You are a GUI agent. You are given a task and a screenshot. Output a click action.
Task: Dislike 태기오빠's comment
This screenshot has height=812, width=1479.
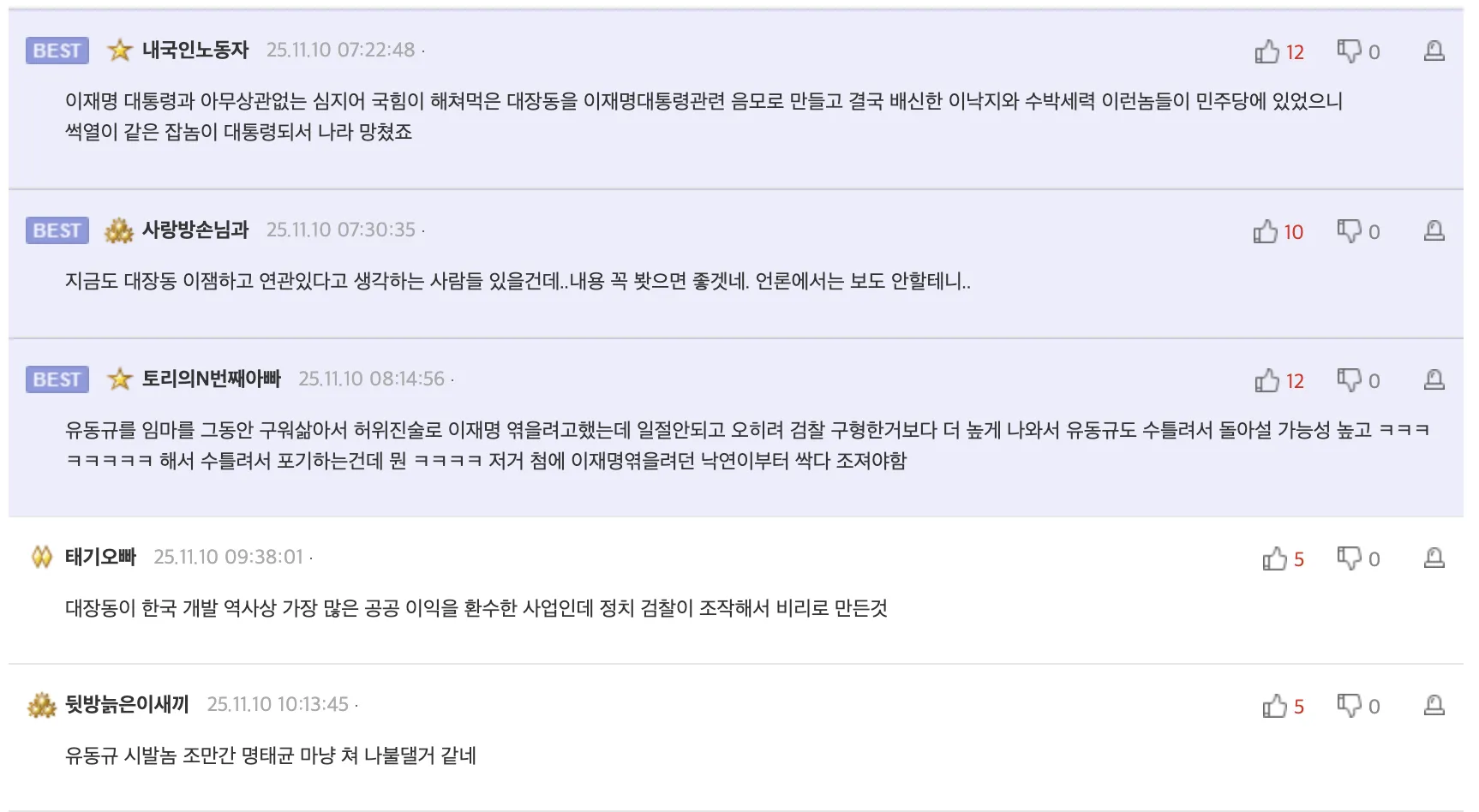tap(1349, 558)
